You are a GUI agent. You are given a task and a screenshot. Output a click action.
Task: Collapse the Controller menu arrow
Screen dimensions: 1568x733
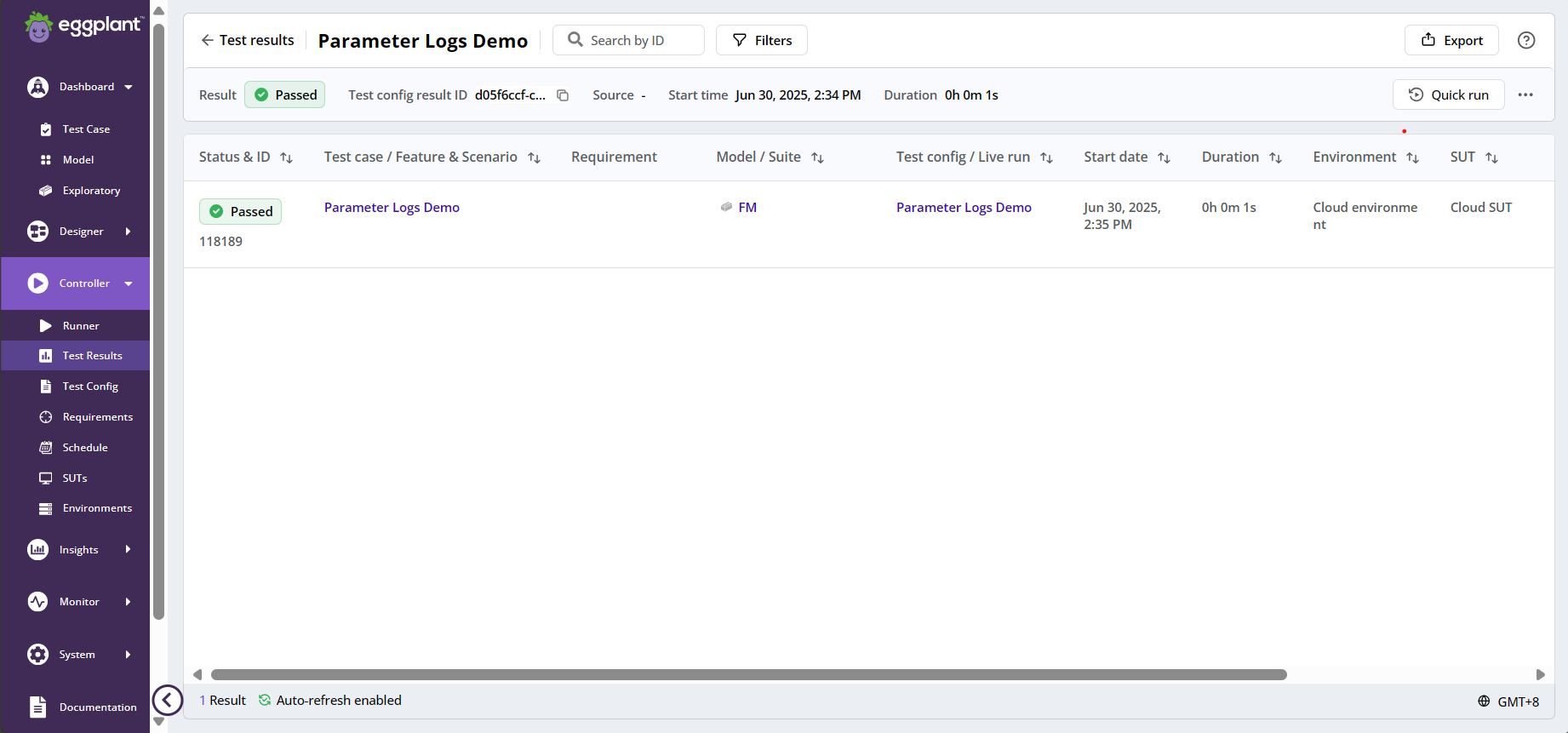point(129,283)
